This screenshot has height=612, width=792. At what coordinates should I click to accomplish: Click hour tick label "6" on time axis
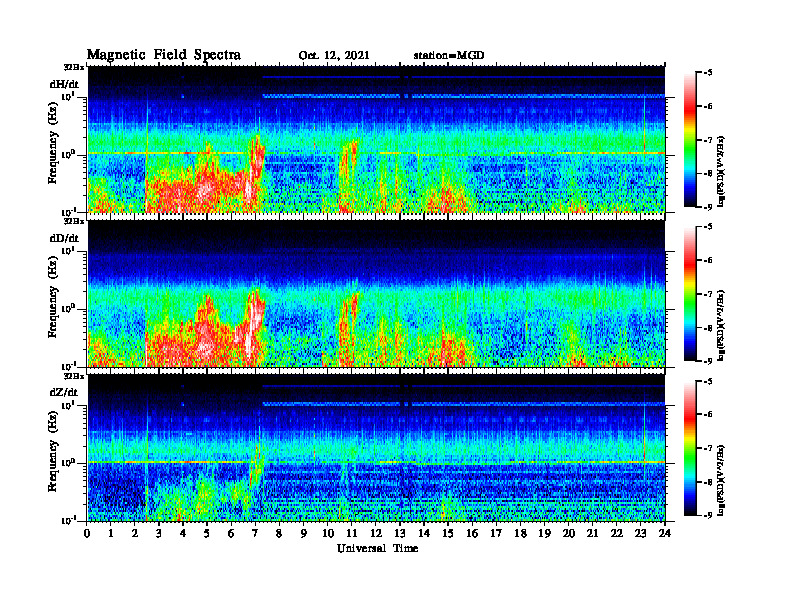point(231,534)
